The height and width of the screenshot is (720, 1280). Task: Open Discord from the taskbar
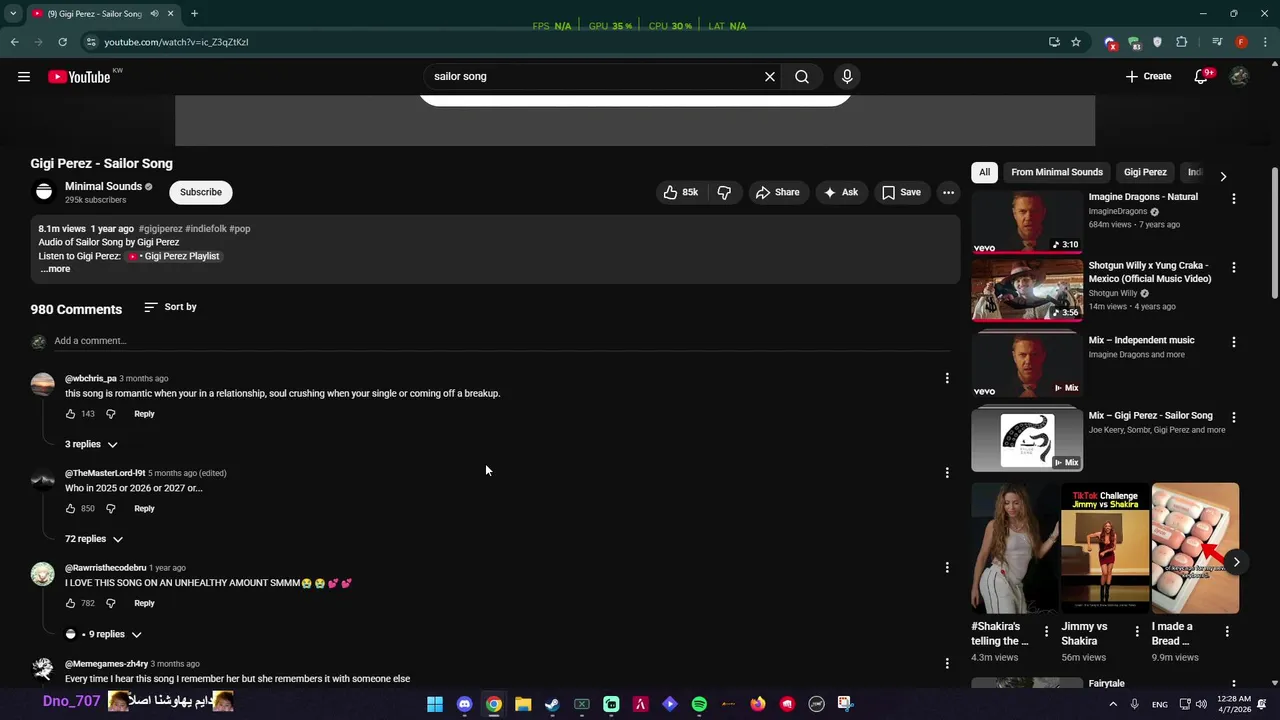pyautogui.click(x=464, y=704)
